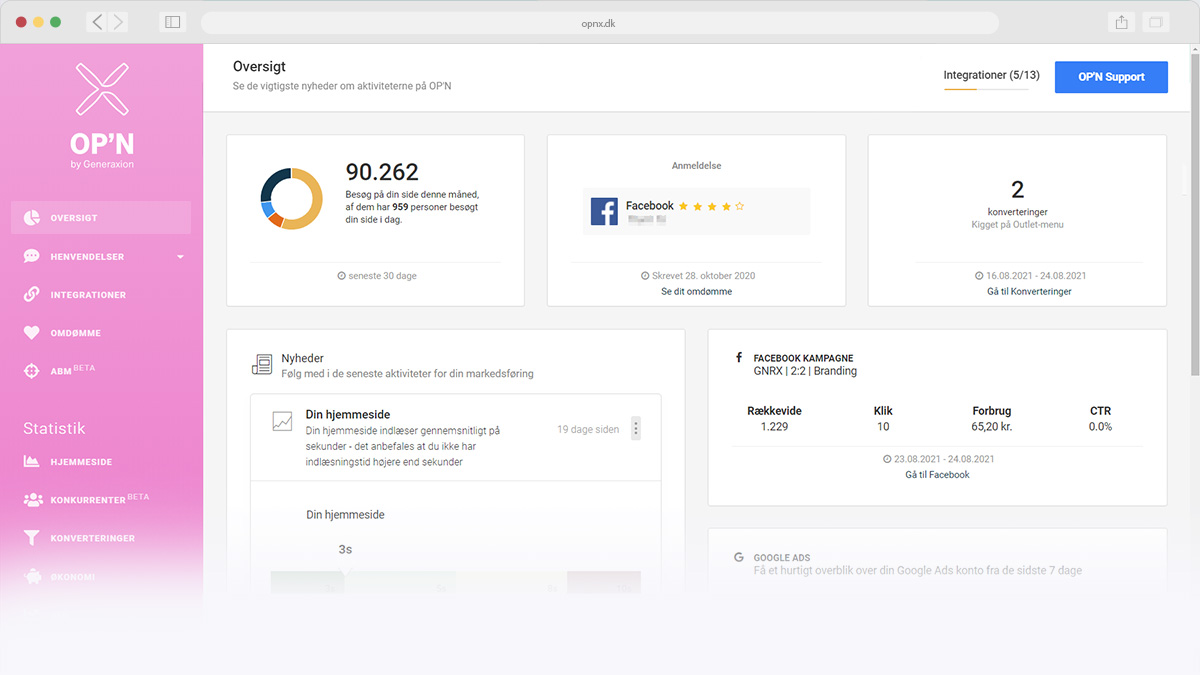Open the Gå til Konverteringer link
Viewport: 1200px width, 675px height.
pyautogui.click(x=1016, y=292)
